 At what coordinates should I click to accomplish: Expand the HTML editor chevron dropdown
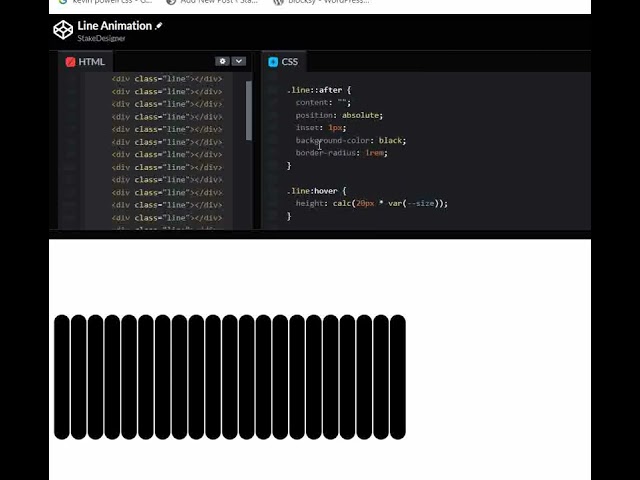pos(239,61)
